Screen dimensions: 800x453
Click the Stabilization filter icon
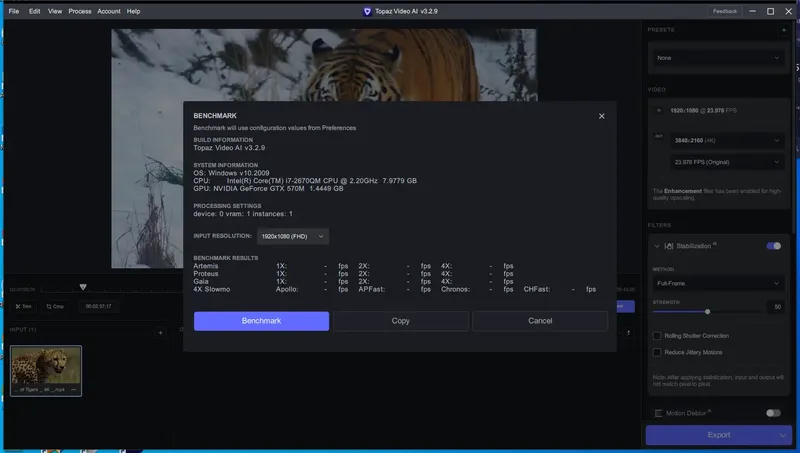(x=669, y=246)
